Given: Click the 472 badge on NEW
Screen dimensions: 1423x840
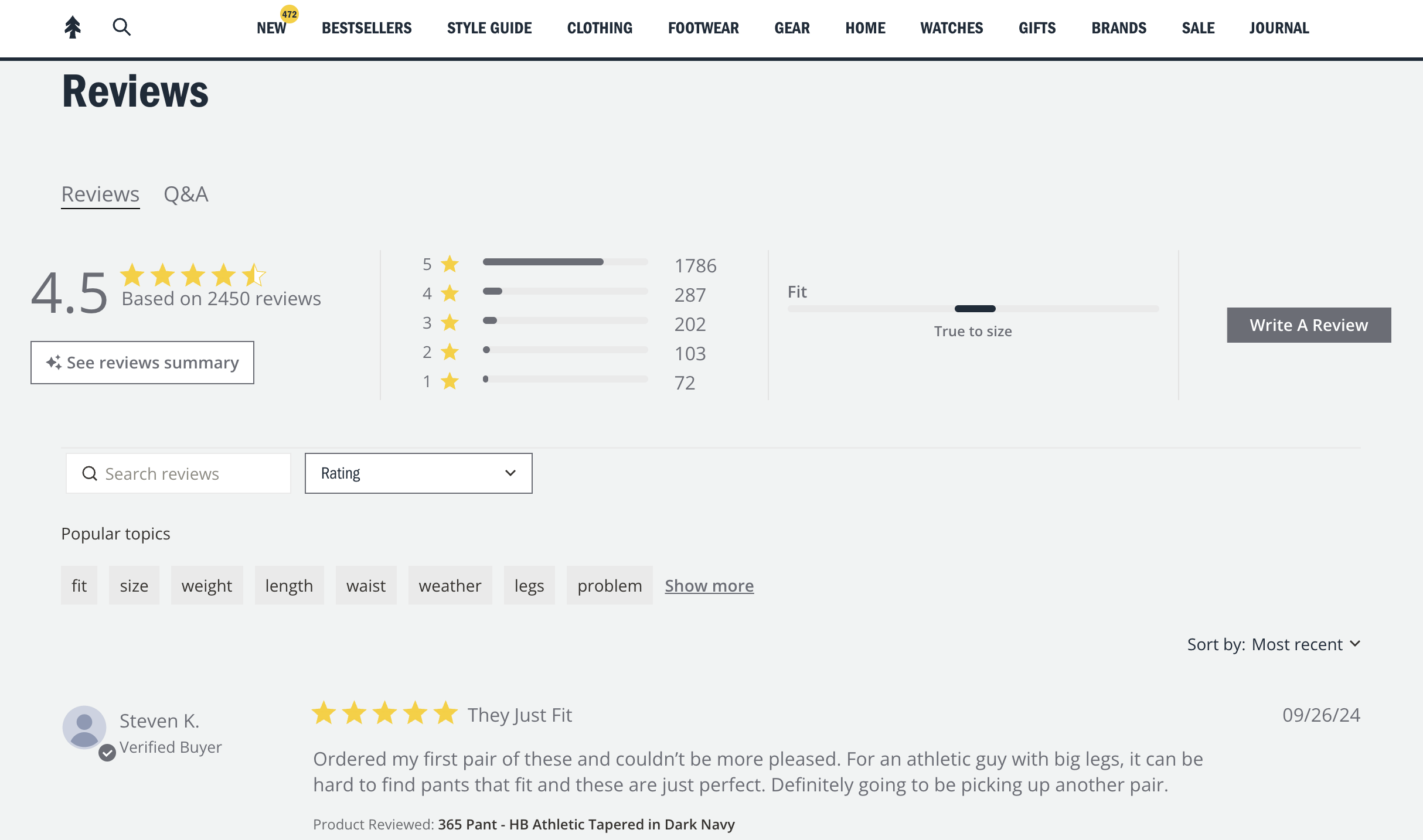Looking at the screenshot, I should tap(290, 14).
